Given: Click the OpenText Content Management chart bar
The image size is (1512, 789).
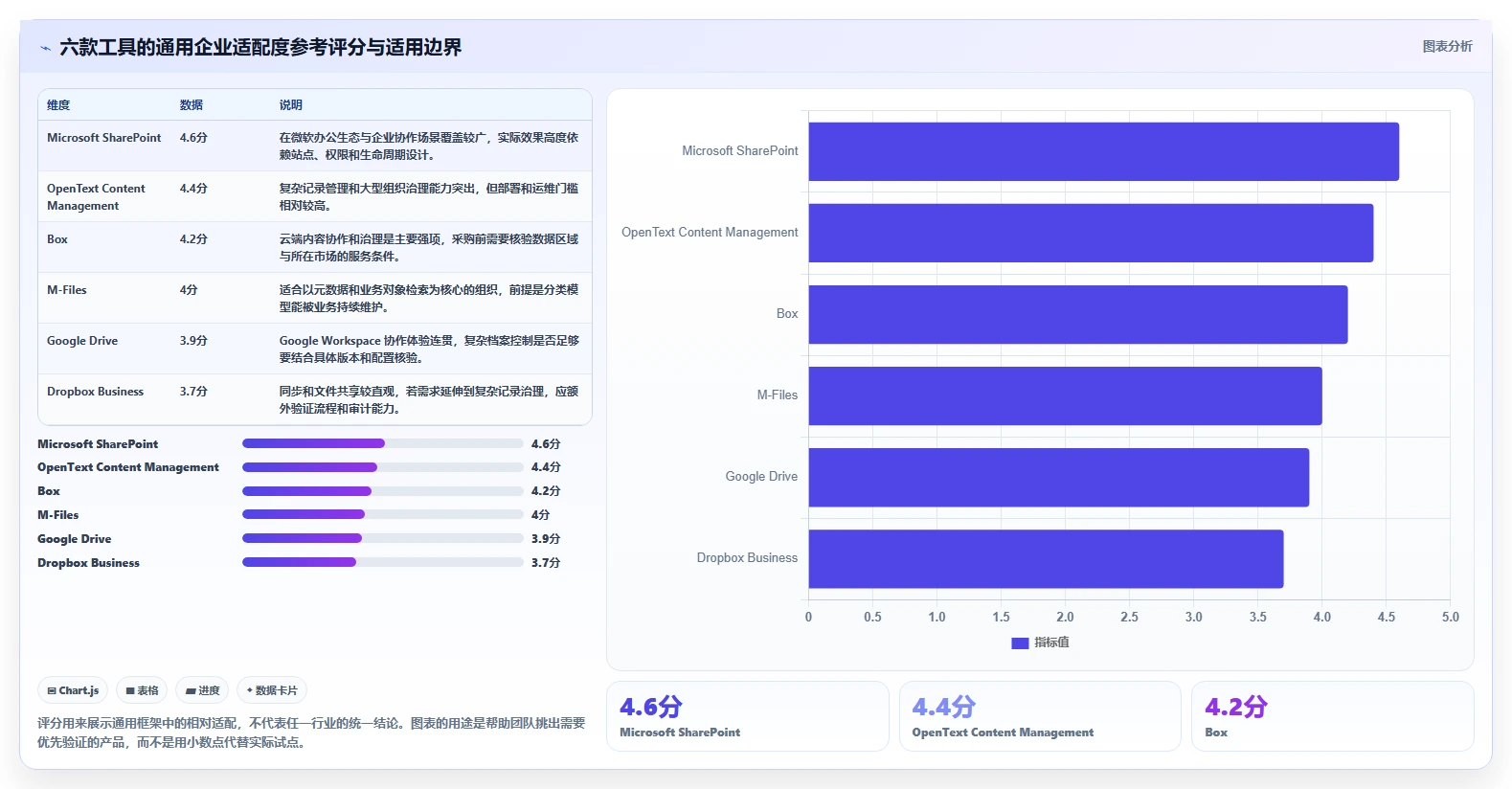Looking at the screenshot, I should coord(1091,233).
